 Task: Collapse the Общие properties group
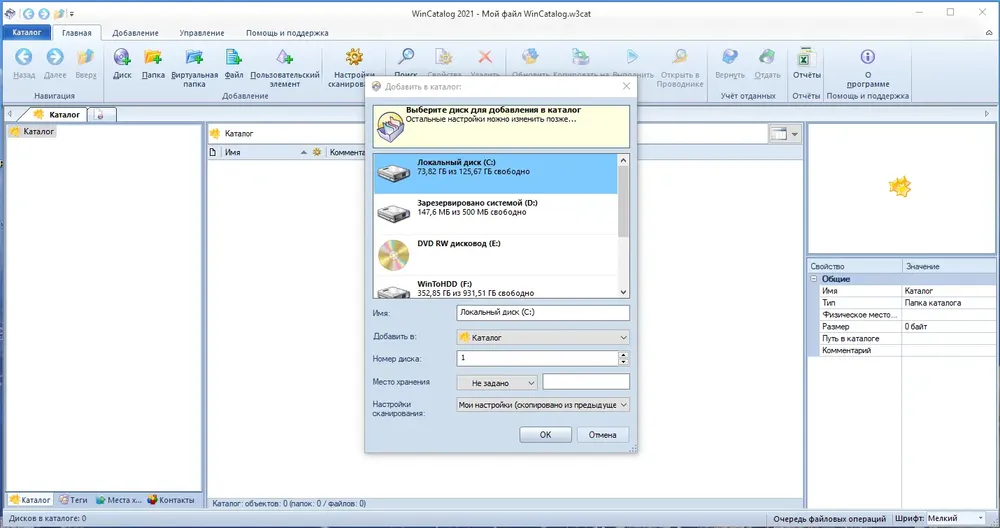coord(814,279)
